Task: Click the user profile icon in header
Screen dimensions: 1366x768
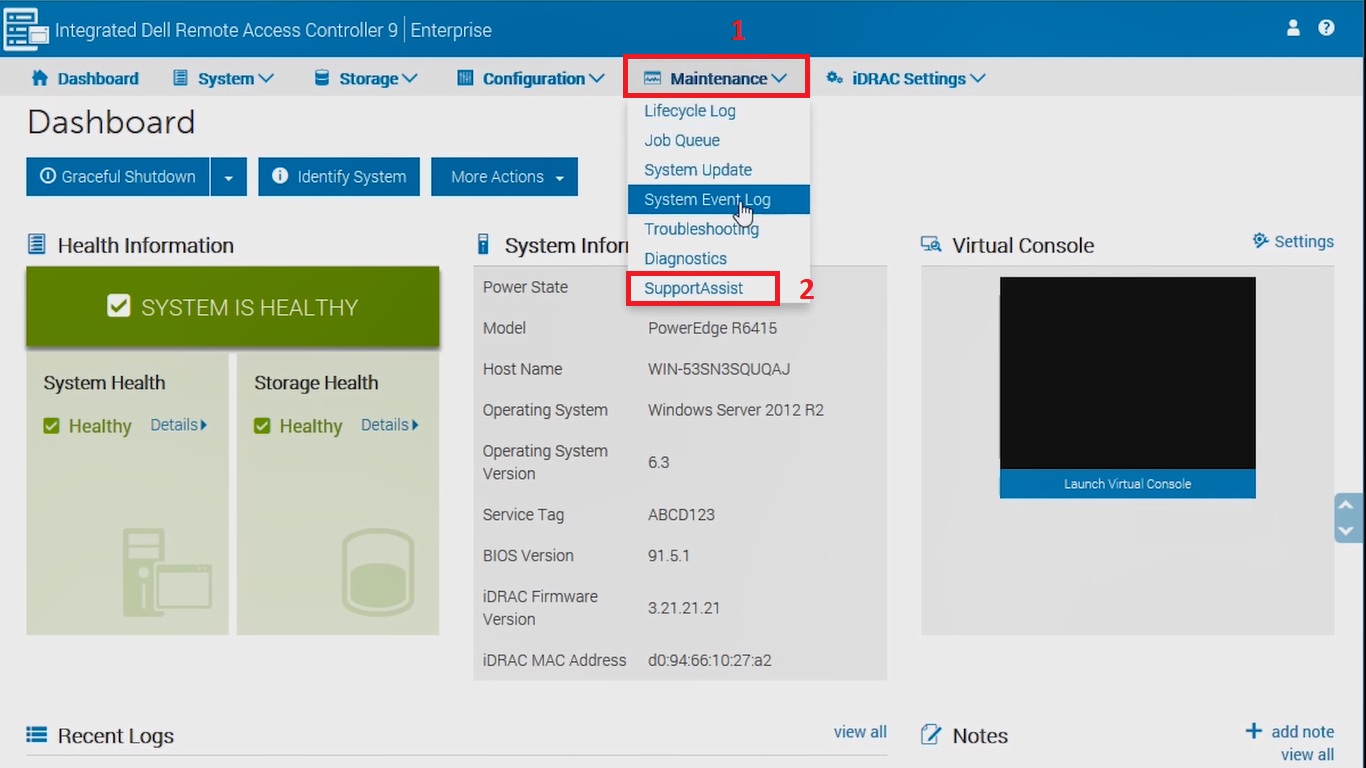Action: tap(1293, 28)
